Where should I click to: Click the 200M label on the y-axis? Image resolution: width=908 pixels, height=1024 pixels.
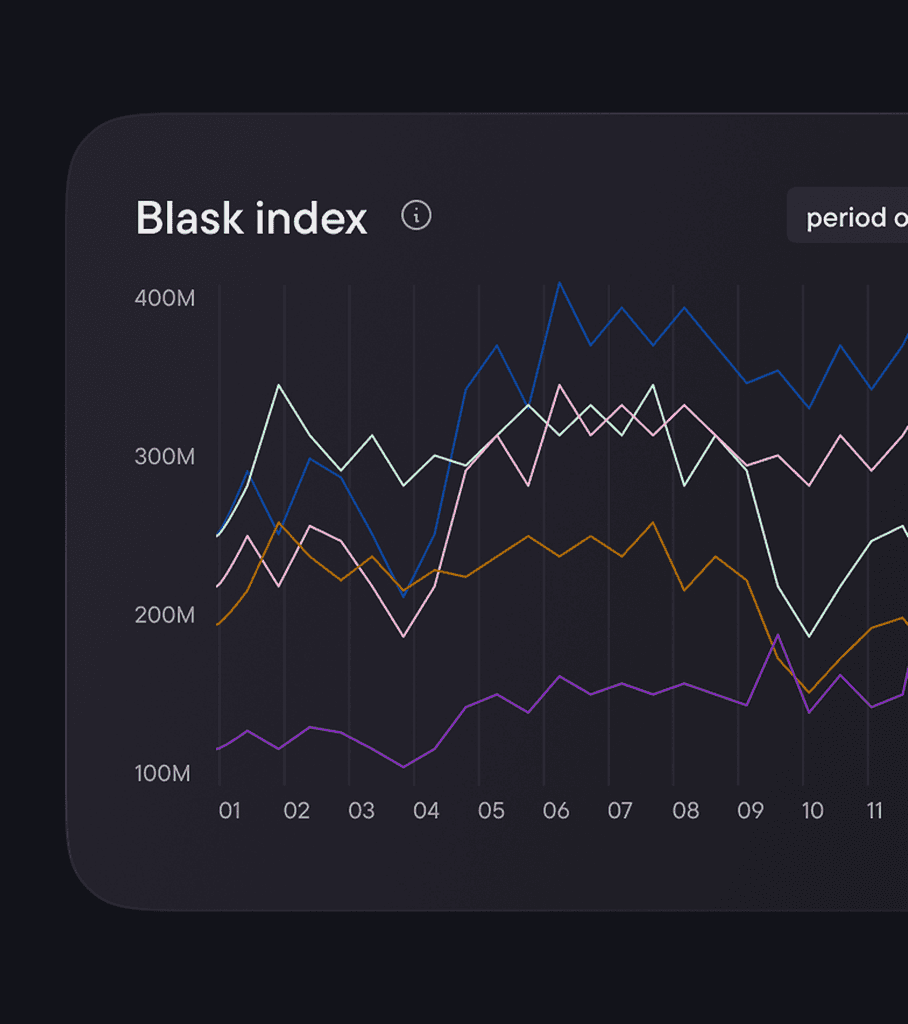click(166, 615)
